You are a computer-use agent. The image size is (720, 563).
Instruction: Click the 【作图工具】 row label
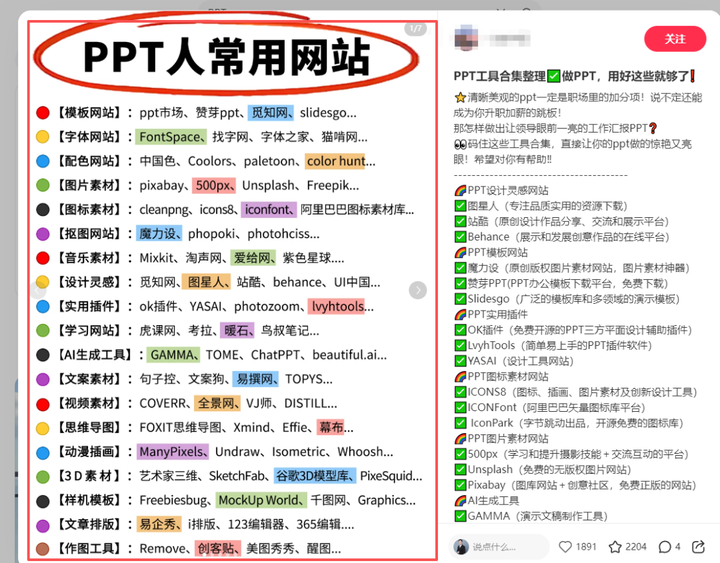coord(90,549)
